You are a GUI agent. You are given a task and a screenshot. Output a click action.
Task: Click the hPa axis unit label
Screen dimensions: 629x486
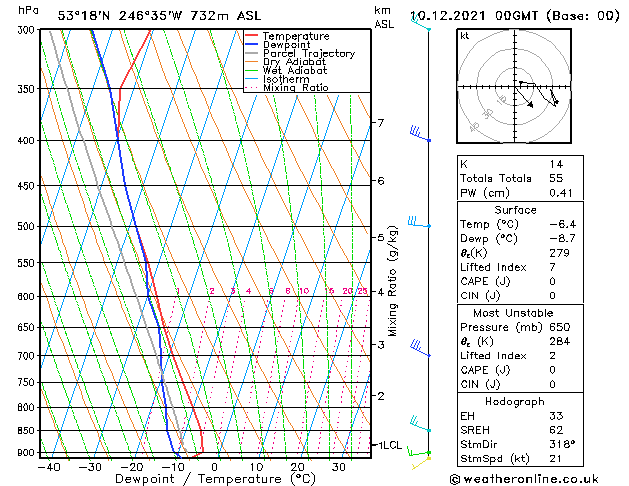click(x=28, y=10)
